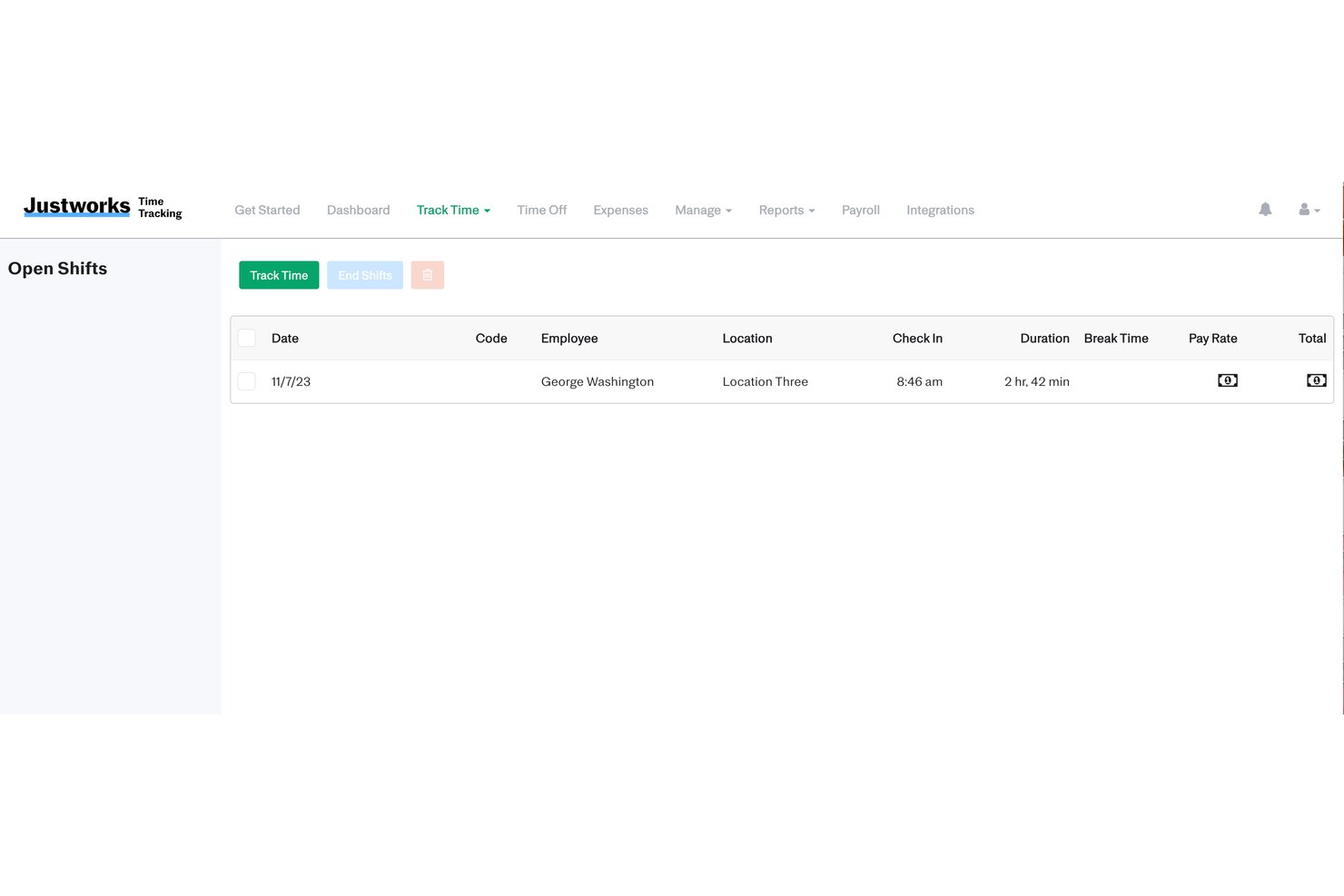Expand the Reports nav dropdown
The image size is (1344, 896).
pos(786,210)
